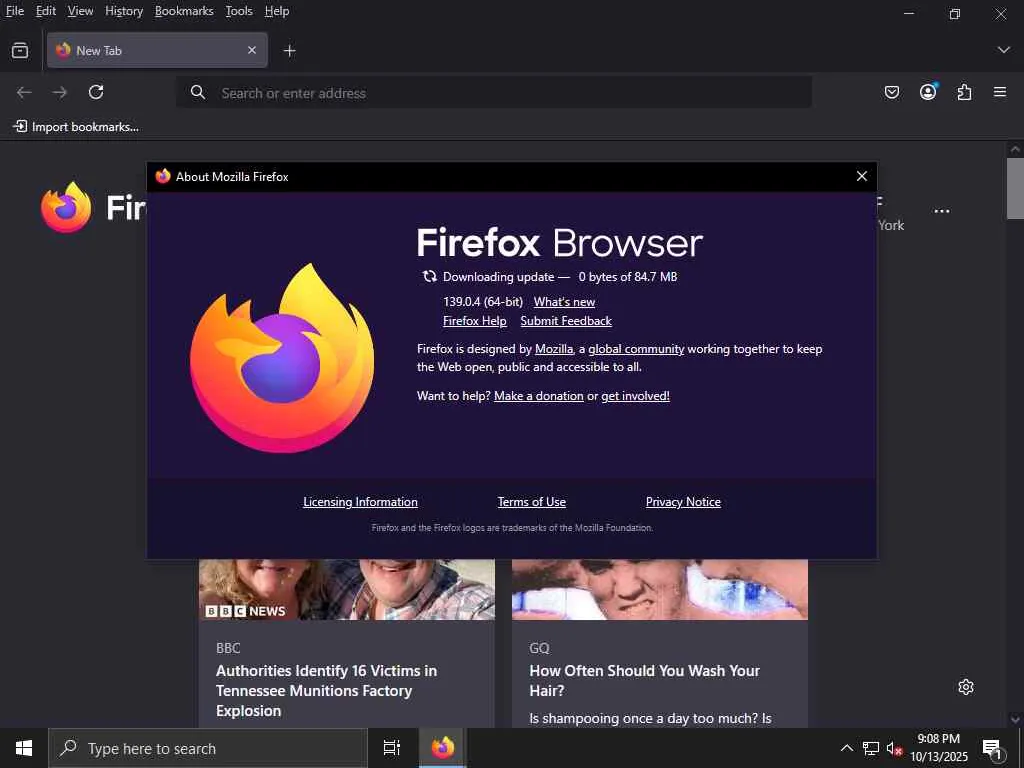Screen dimensions: 1024x768
Task: Click scrollbar down arrow of page
Action: point(1015,720)
